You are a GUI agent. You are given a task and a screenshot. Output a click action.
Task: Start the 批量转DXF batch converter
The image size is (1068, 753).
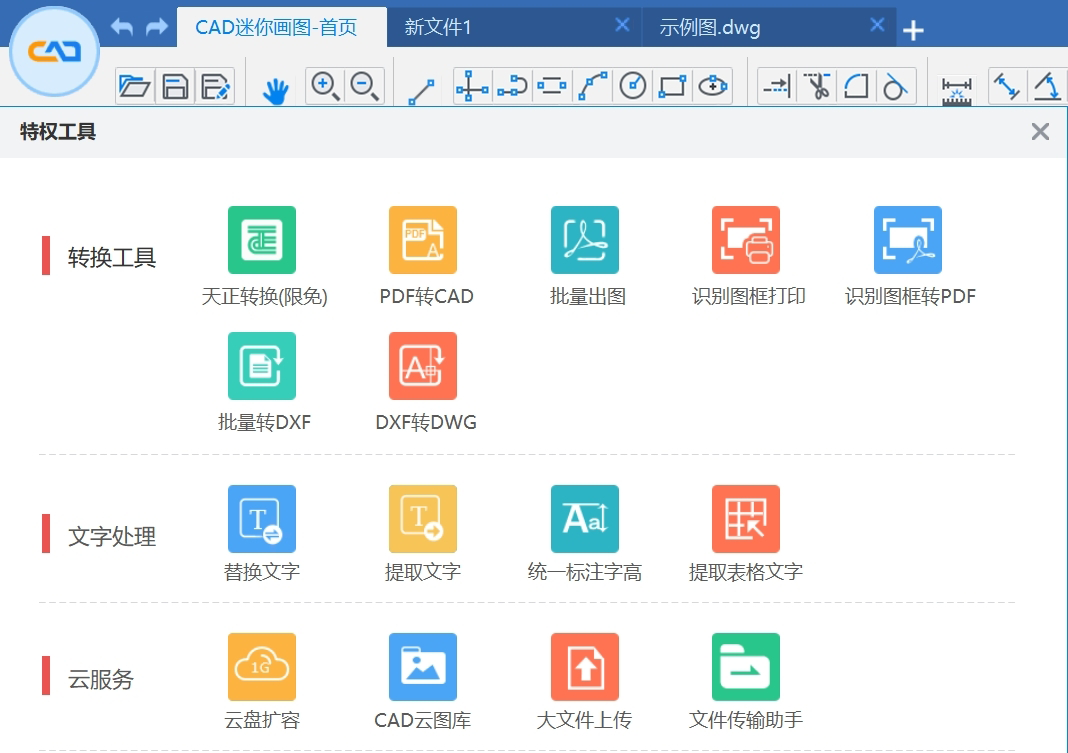tap(262, 366)
